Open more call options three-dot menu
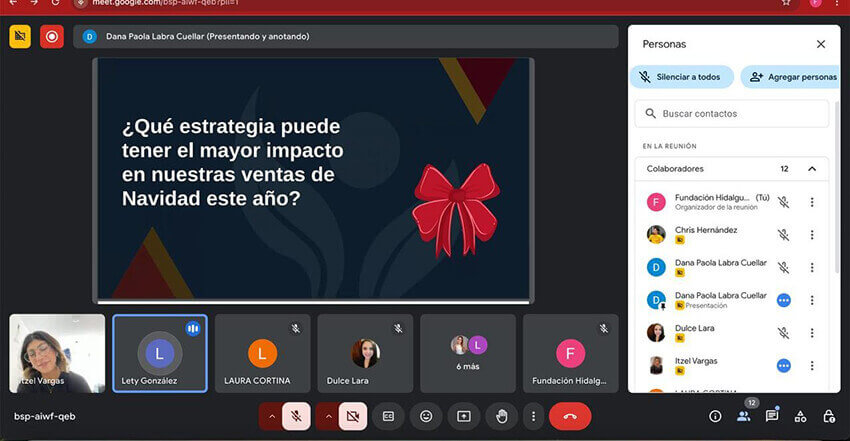The height and width of the screenshot is (441, 850). pos(534,416)
